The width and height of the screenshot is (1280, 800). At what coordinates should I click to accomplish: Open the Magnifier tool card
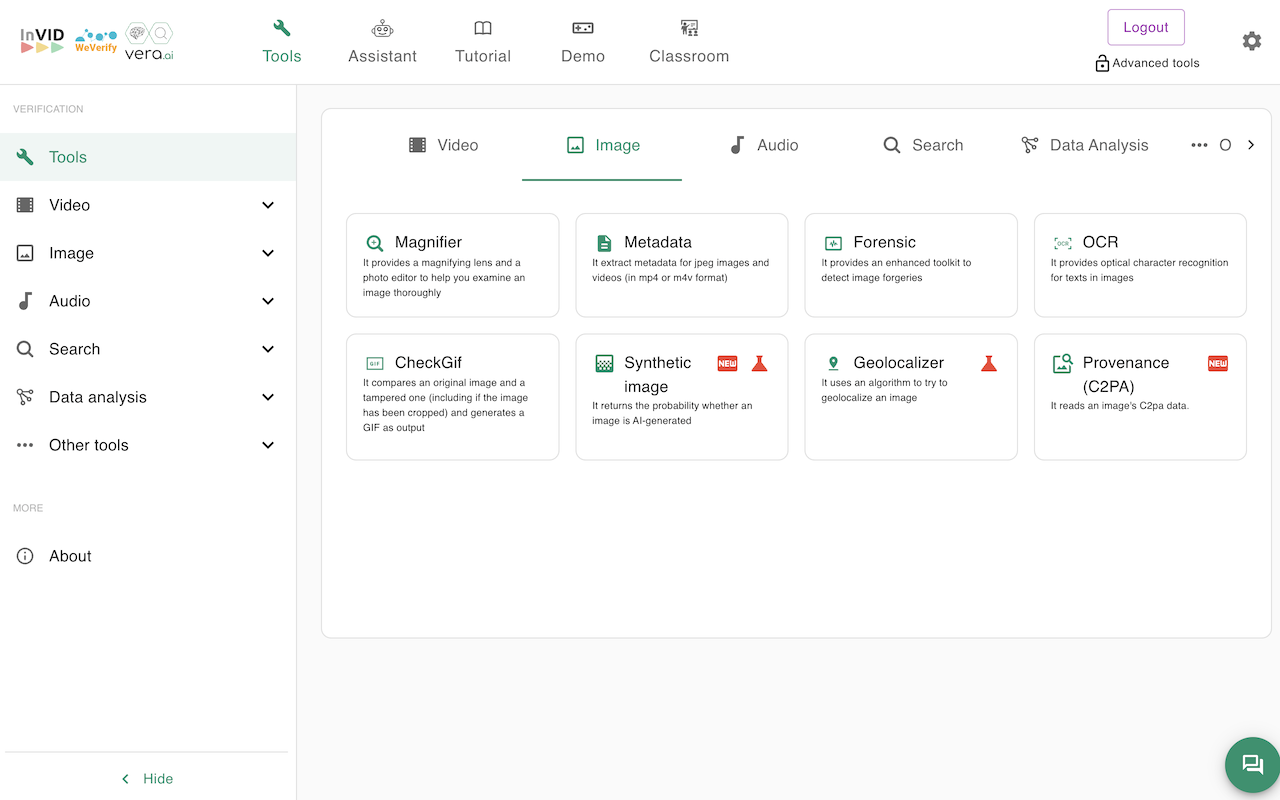click(452, 265)
